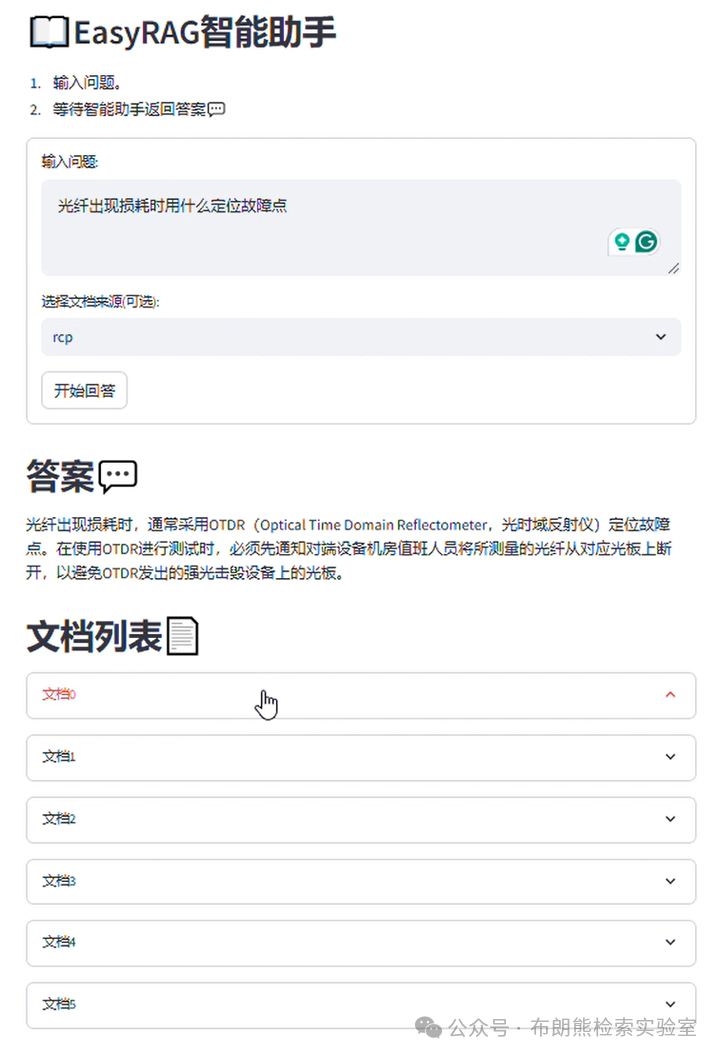Click the green lightbulb suggestion icon

pos(622,241)
